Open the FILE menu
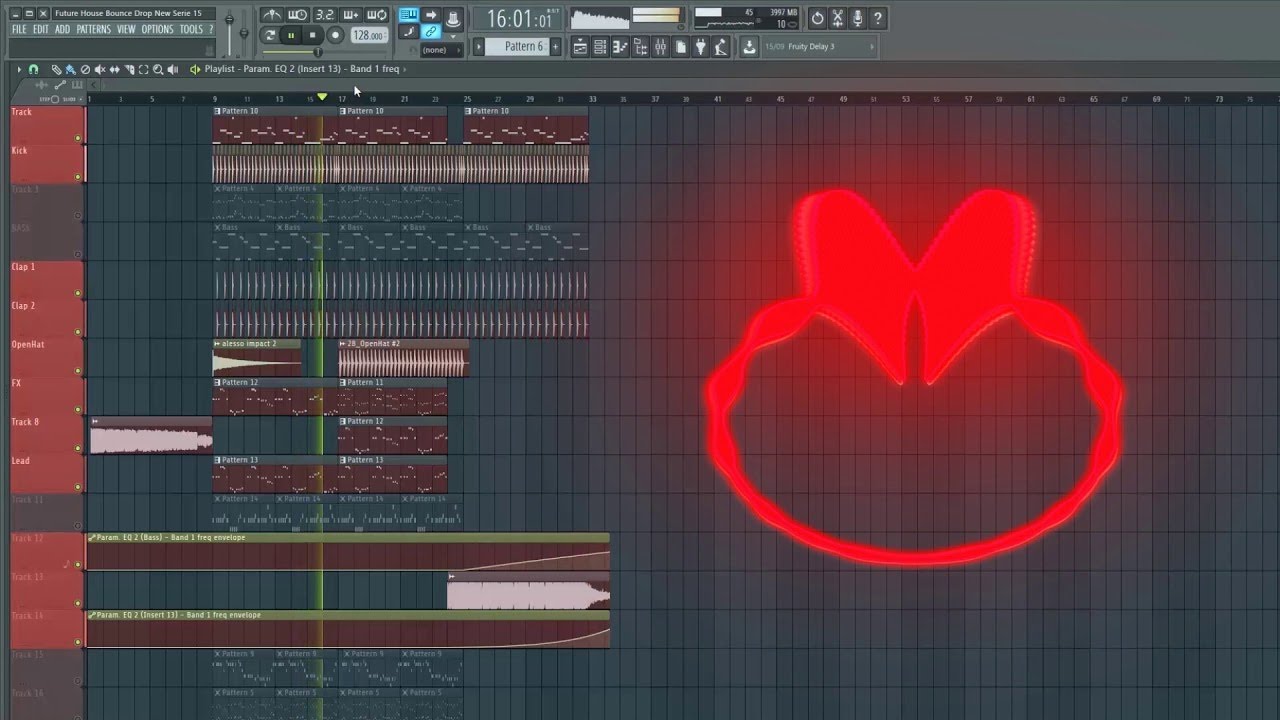 (x=19, y=29)
